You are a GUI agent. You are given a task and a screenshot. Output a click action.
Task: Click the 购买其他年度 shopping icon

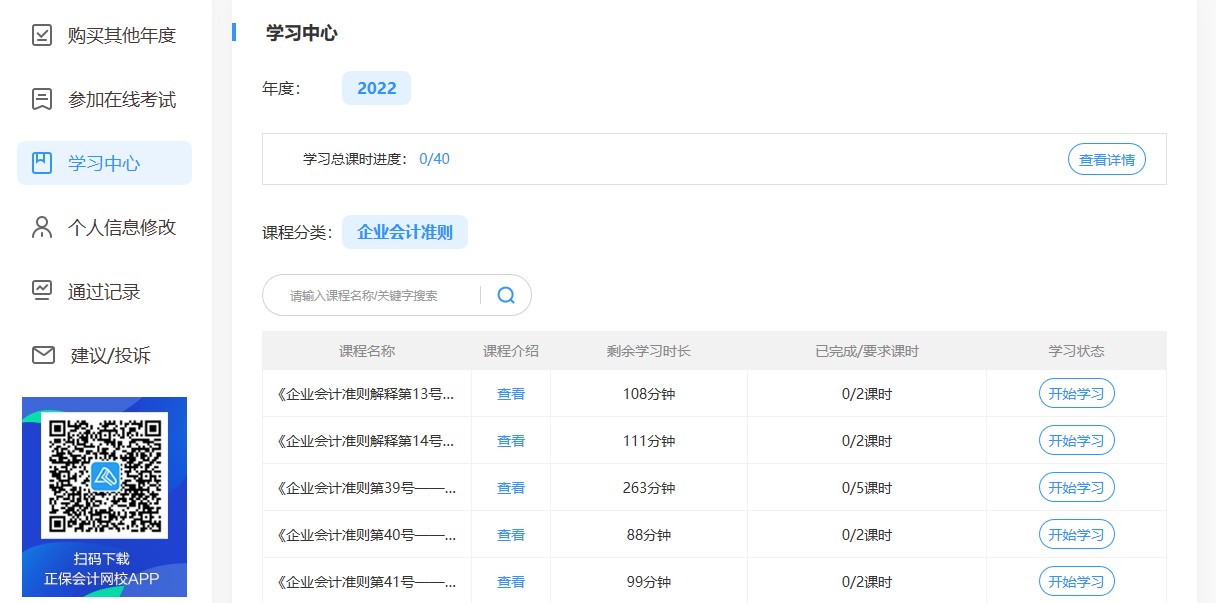pyautogui.click(x=41, y=35)
